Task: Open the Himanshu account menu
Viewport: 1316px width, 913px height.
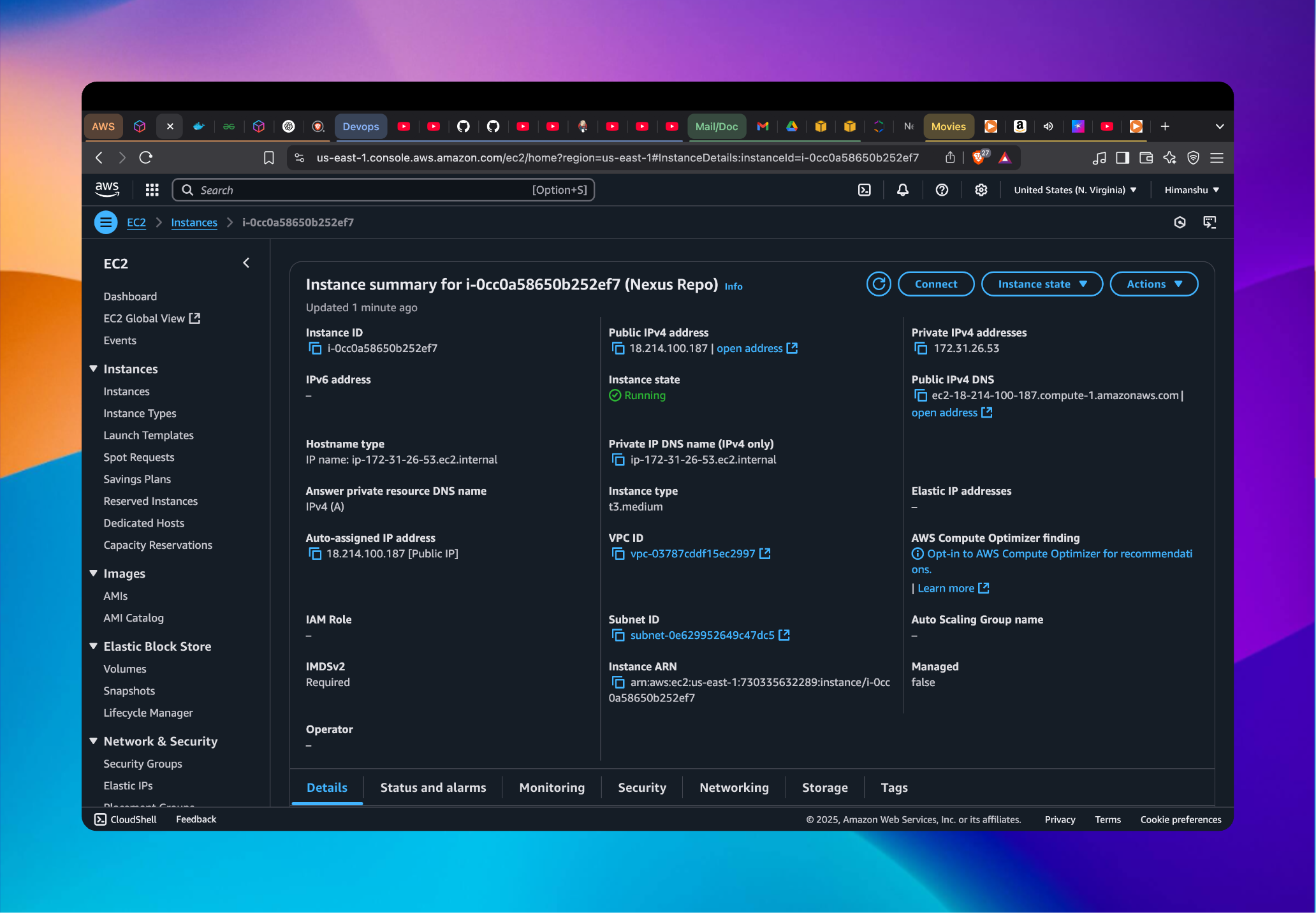Action: pos(1192,190)
